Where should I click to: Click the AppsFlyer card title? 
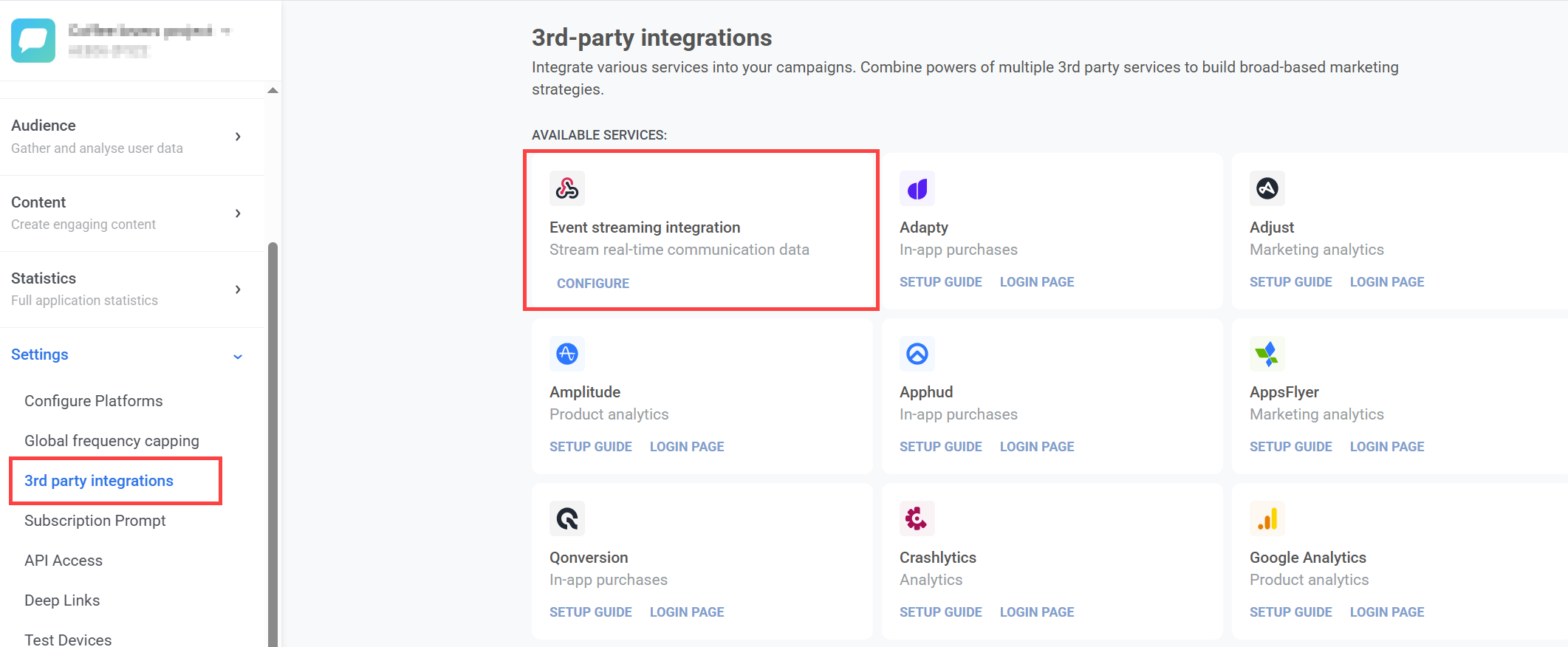1284,392
